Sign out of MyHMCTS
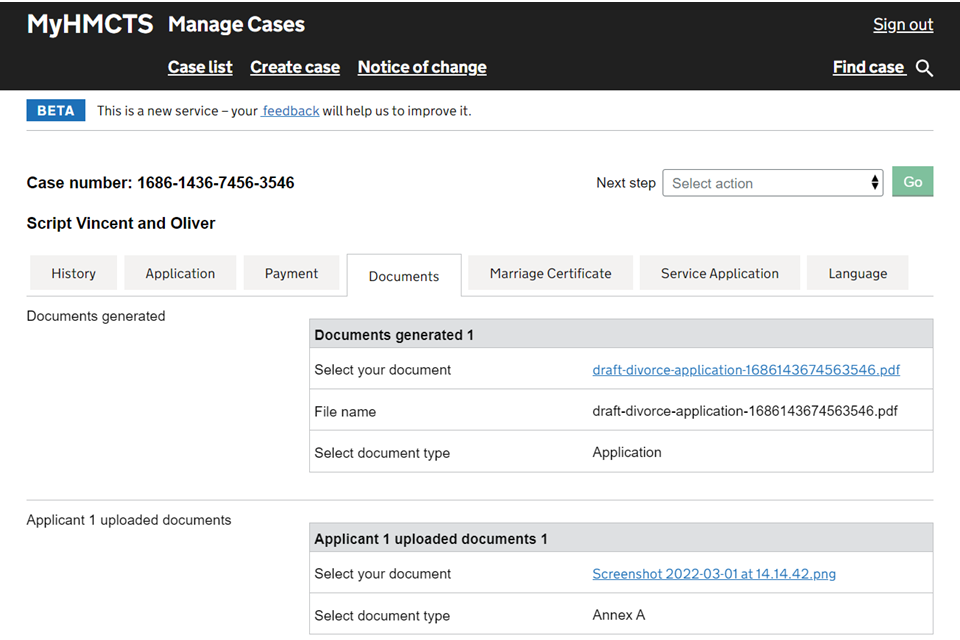960x640 pixels. click(x=902, y=25)
